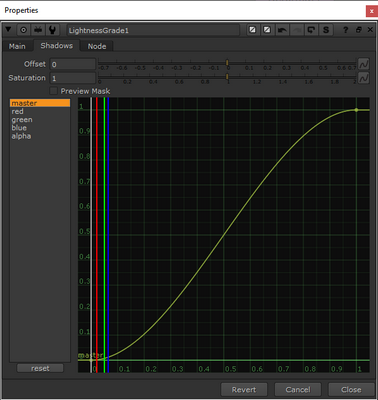Click the wrench settings icon
This screenshot has height=400, width=378.
pyautogui.click(x=52, y=30)
